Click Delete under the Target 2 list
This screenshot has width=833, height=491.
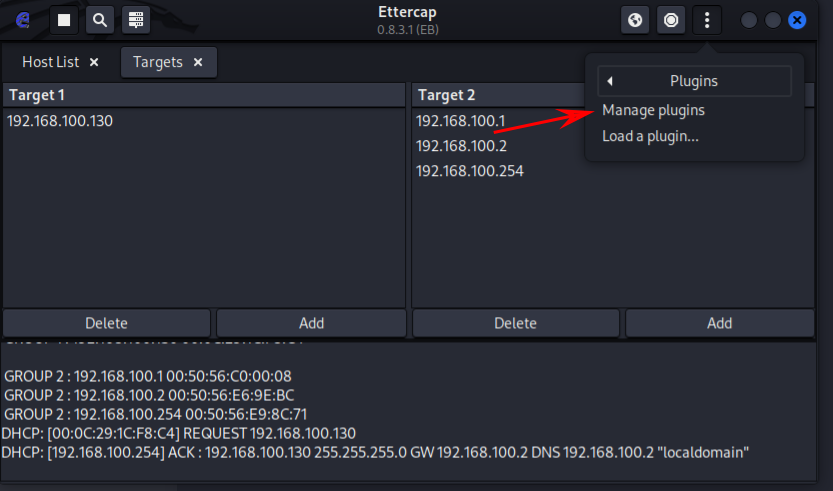515,323
